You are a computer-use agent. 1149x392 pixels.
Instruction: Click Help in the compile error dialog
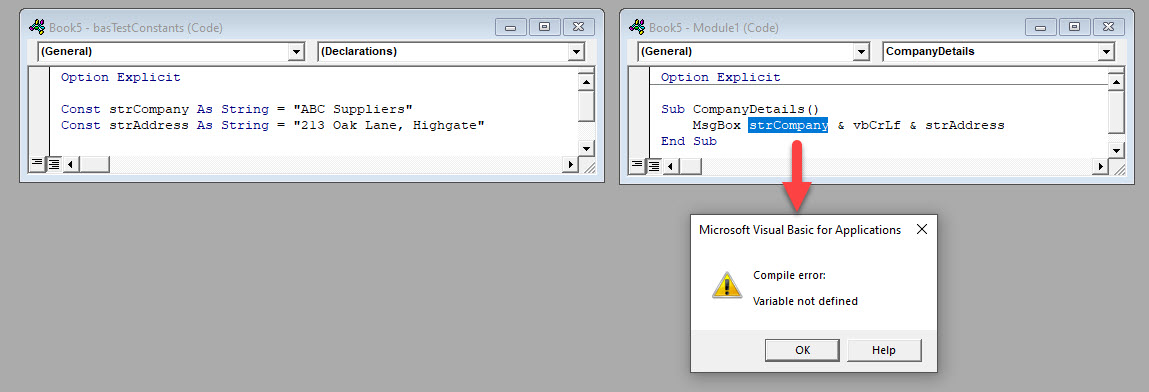(x=884, y=350)
